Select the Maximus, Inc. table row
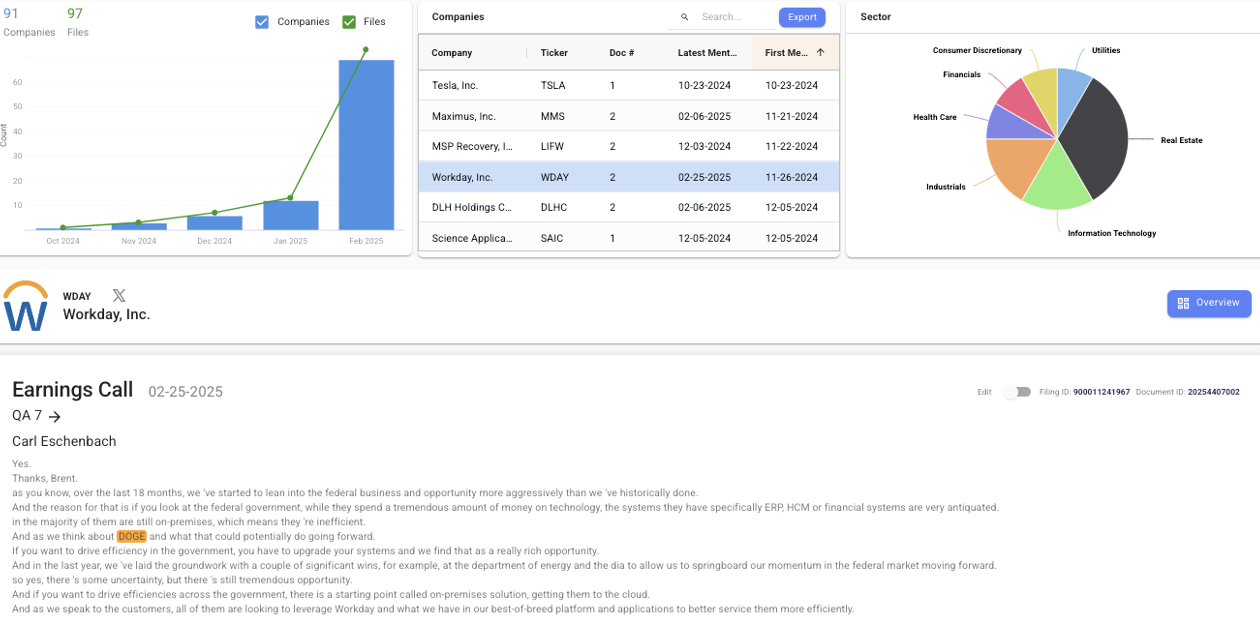1260x632 pixels. [x=628, y=117]
